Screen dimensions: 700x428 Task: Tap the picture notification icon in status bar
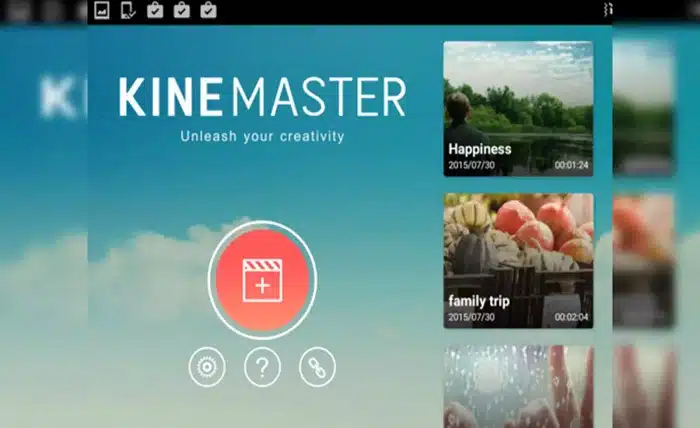(102, 10)
